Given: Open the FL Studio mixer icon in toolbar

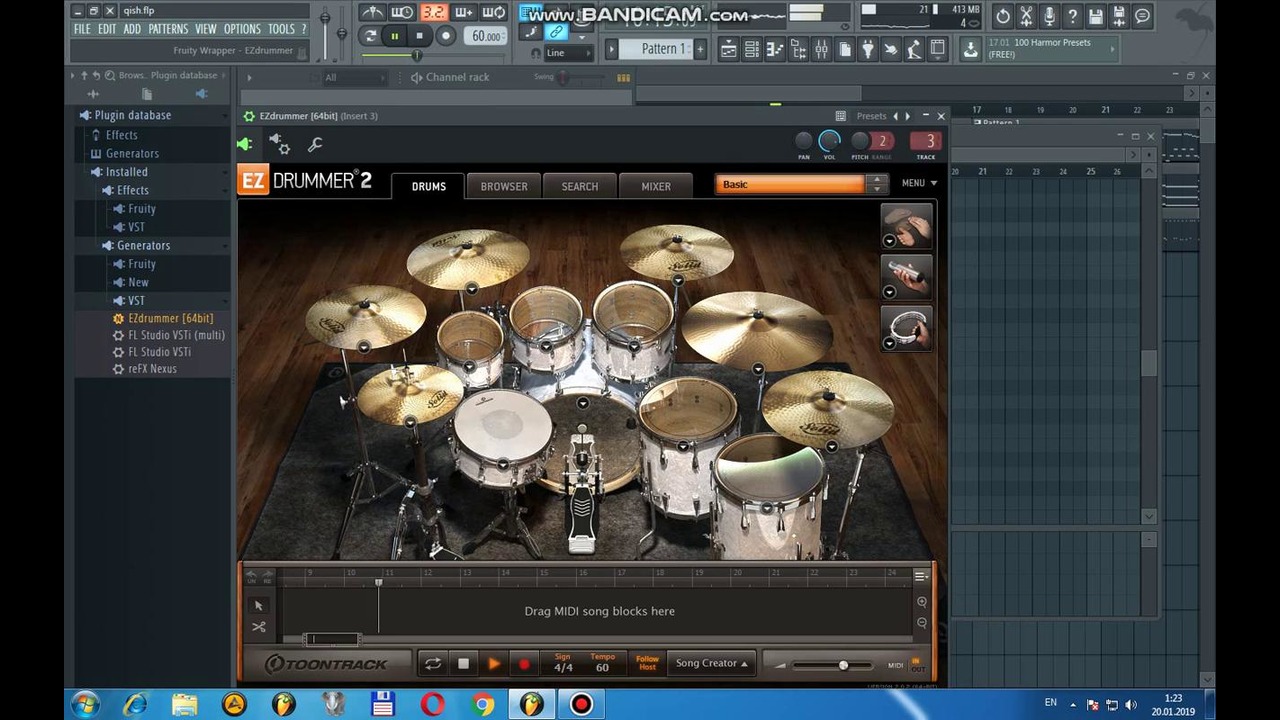Looking at the screenshot, I should coord(821,49).
